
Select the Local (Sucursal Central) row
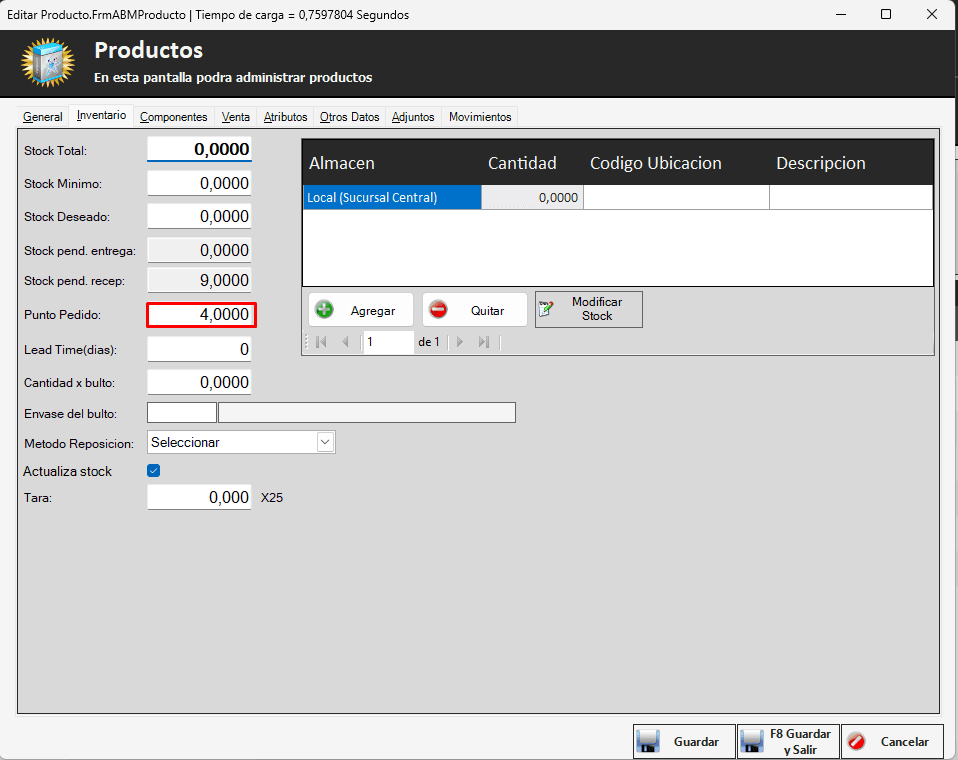(x=391, y=198)
